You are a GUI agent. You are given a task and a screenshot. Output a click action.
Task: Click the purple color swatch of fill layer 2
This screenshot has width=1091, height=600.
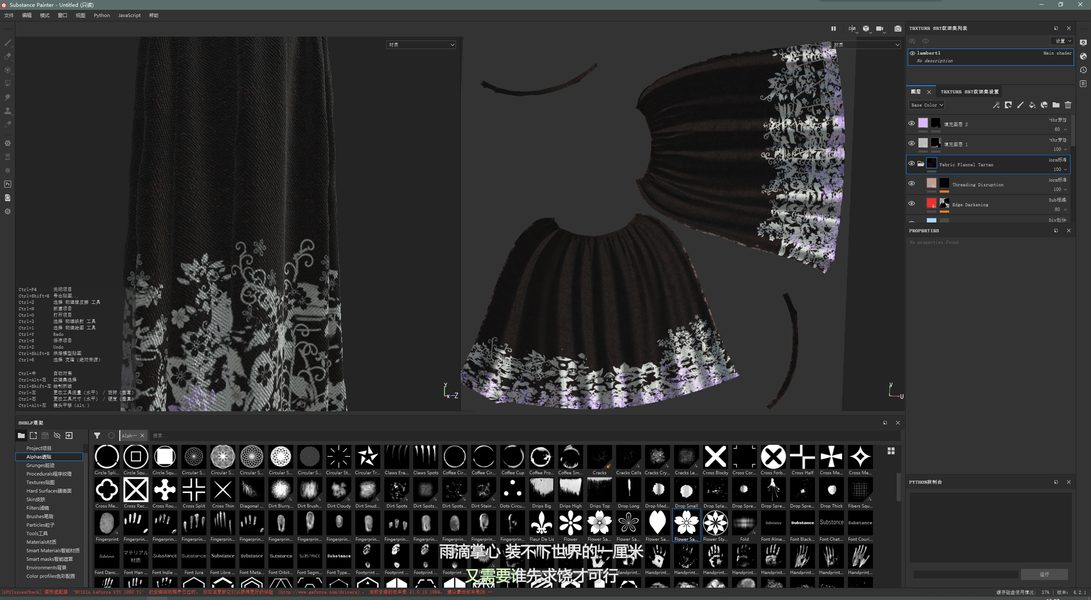pyautogui.click(x=923, y=123)
